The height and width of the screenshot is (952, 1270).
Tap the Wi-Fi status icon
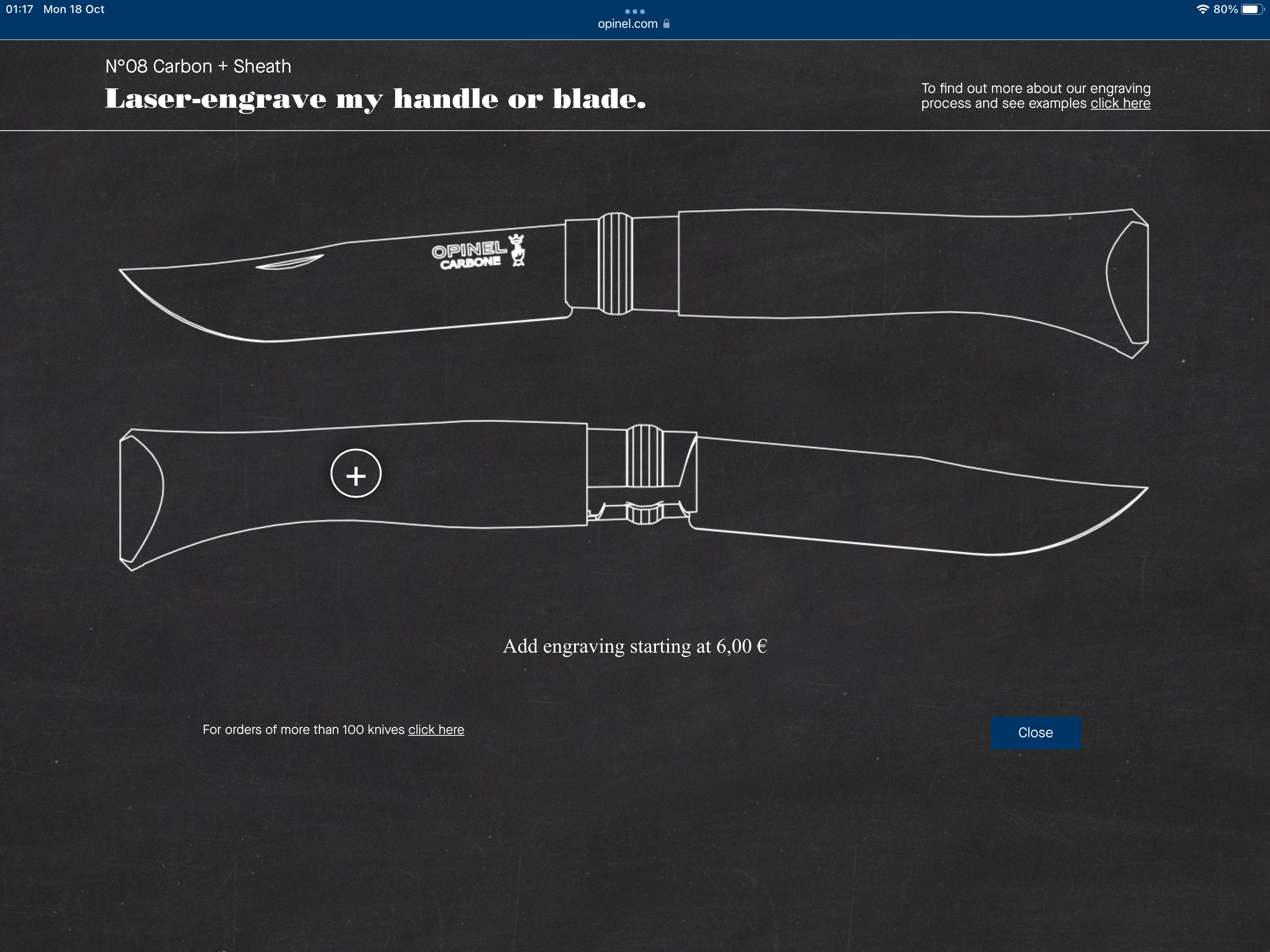1202,9
